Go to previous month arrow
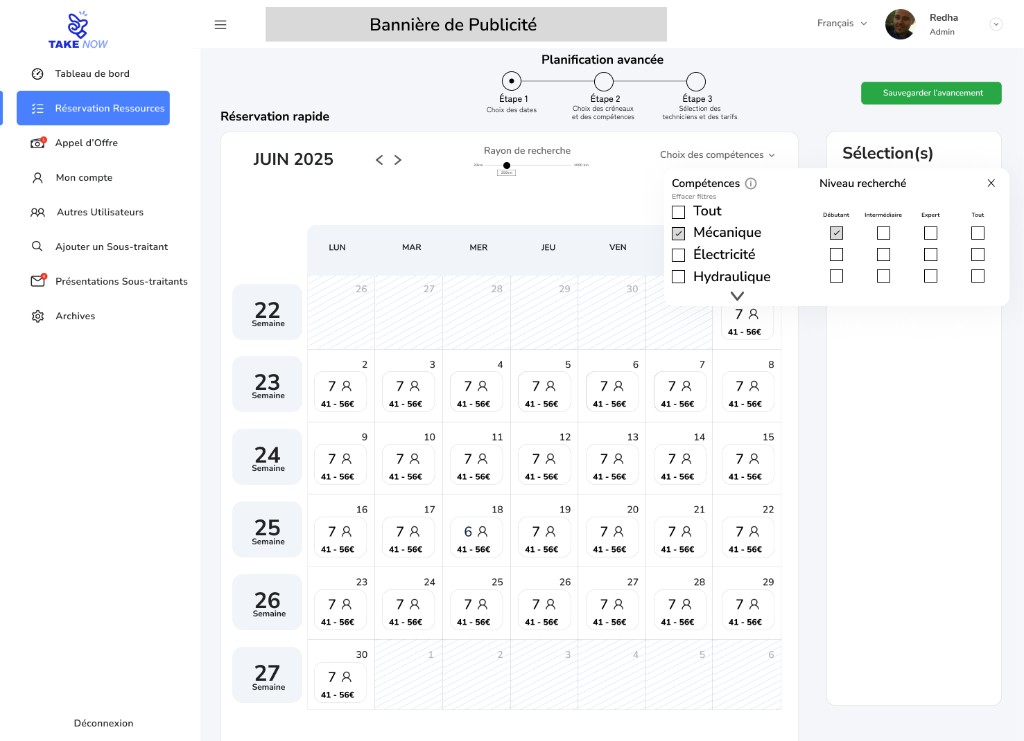Viewport: 1024px width, 741px height. (379, 160)
